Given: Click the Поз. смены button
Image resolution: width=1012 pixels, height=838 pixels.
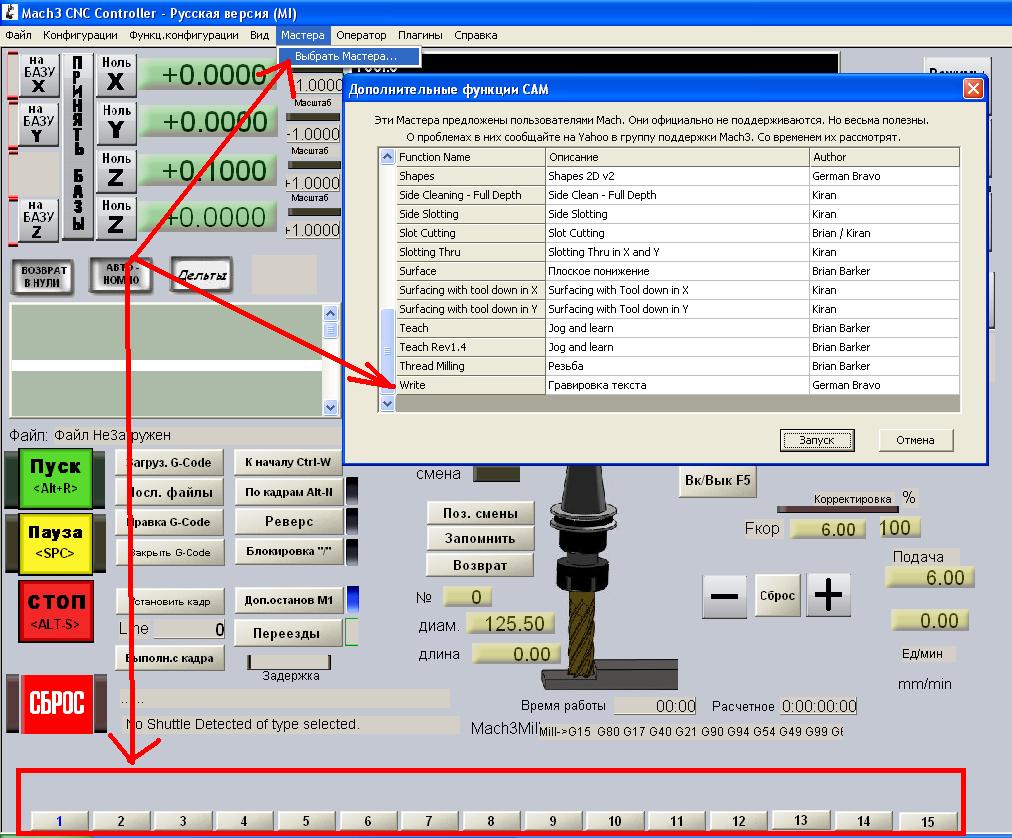Looking at the screenshot, I should [480, 513].
